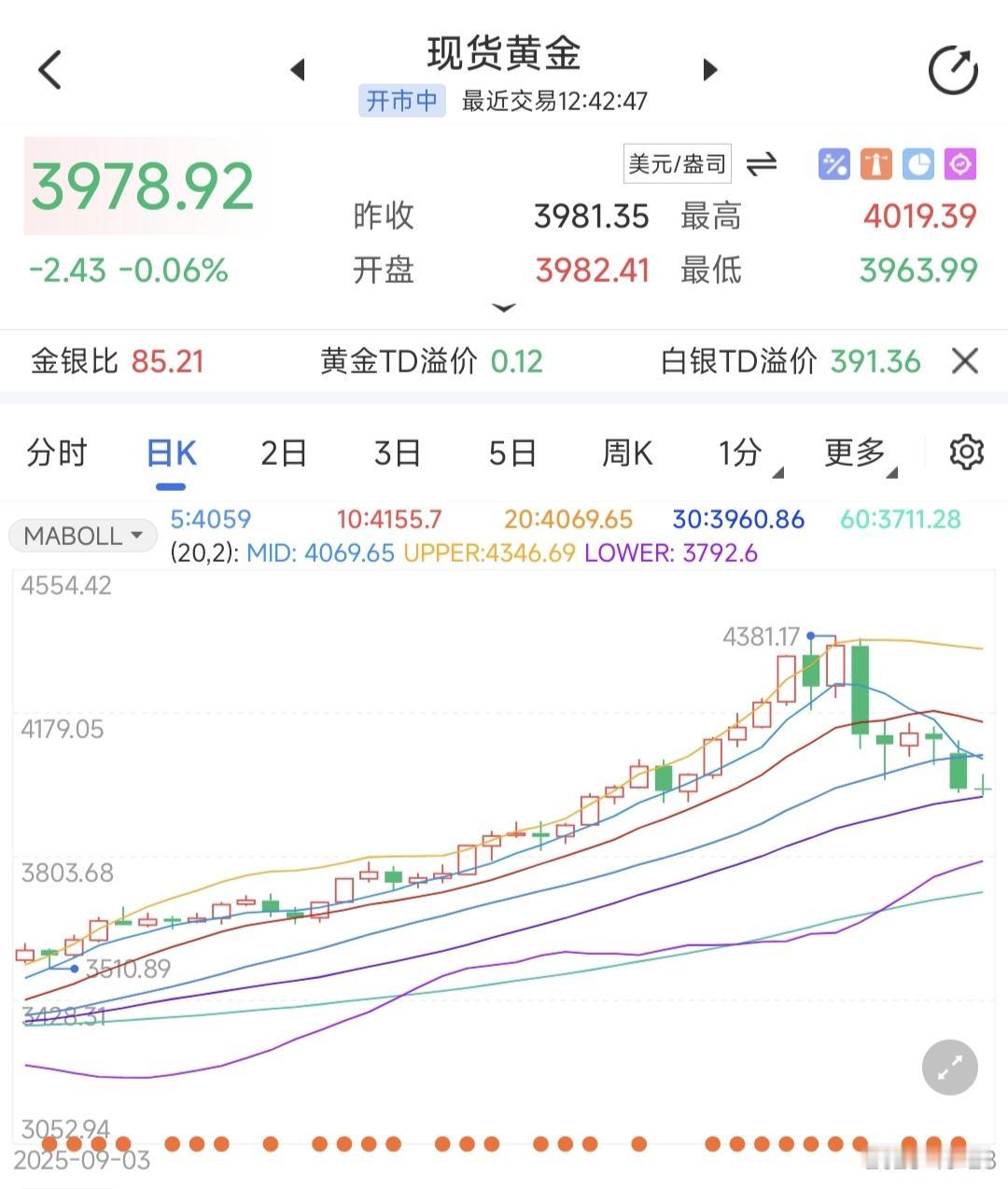This screenshot has width=1008, height=1189.
Task: Tap the 4381.17 price label on chart
Action: pyautogui.click(x=761, y=637)
